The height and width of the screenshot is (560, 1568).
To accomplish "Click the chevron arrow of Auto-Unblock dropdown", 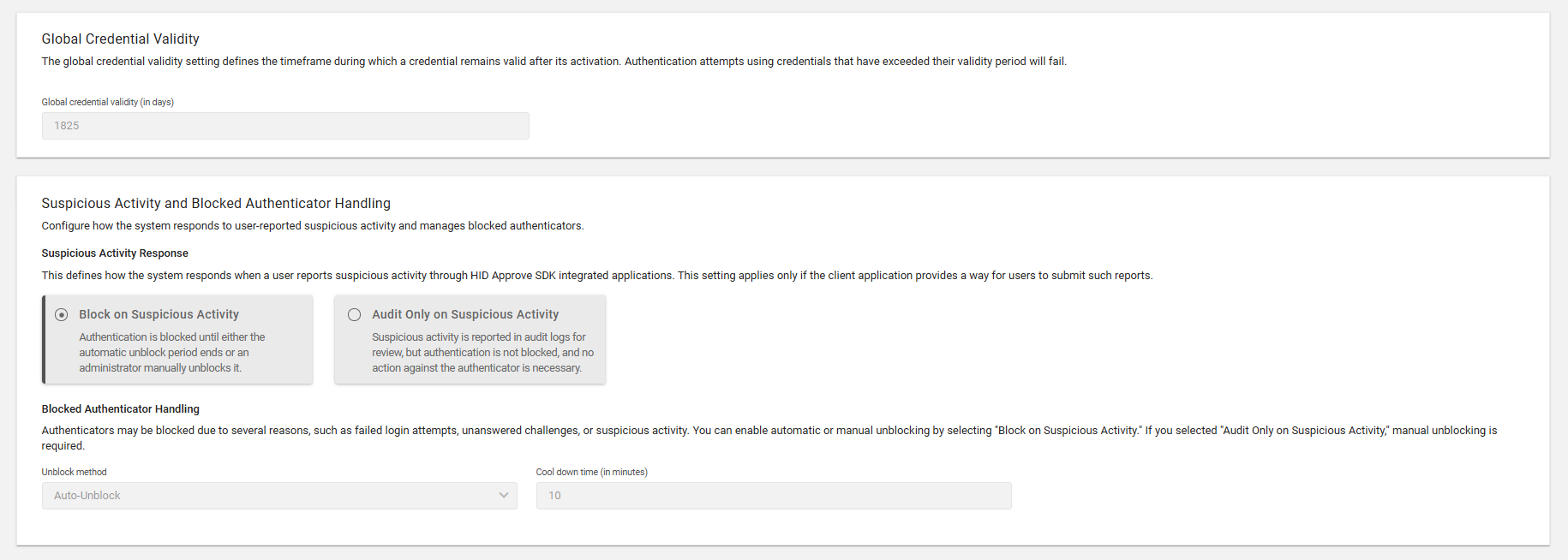I will point(504,496).
